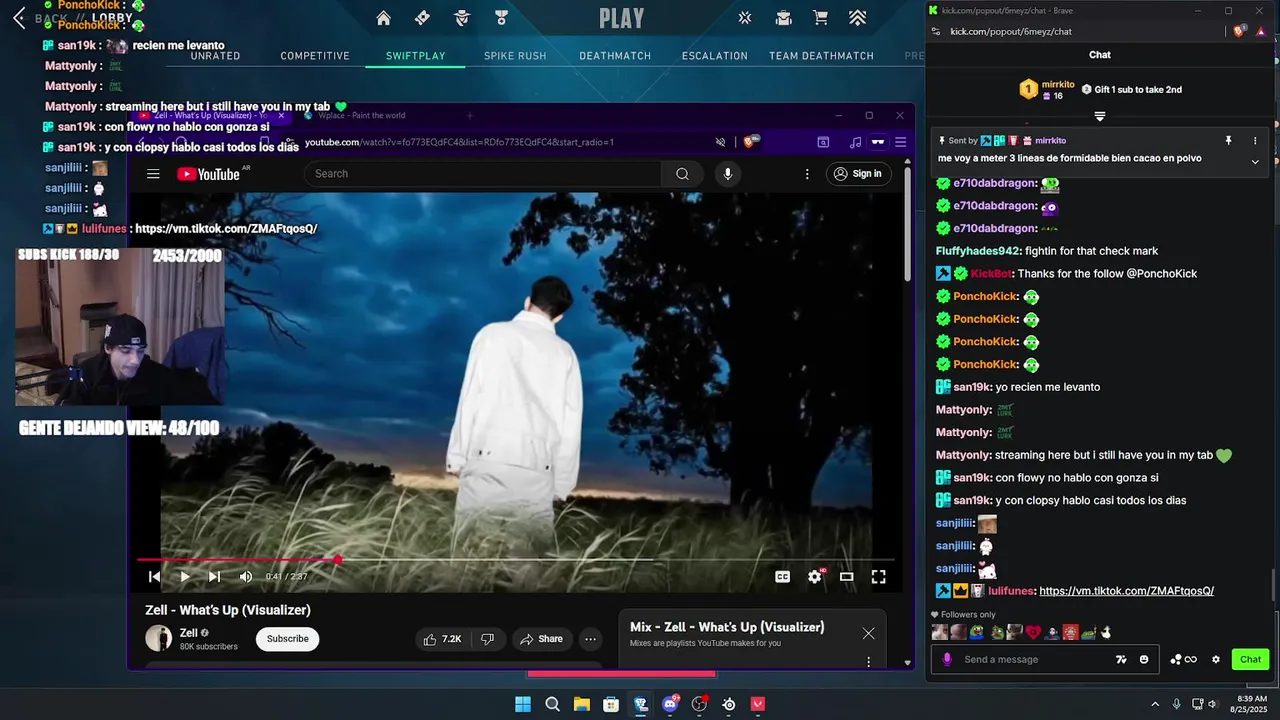The width and height of the screenshot is (1280, 720).
Task: Open File Explorer from taskbar
Action: pyautogui.click(x=581, y=704)
